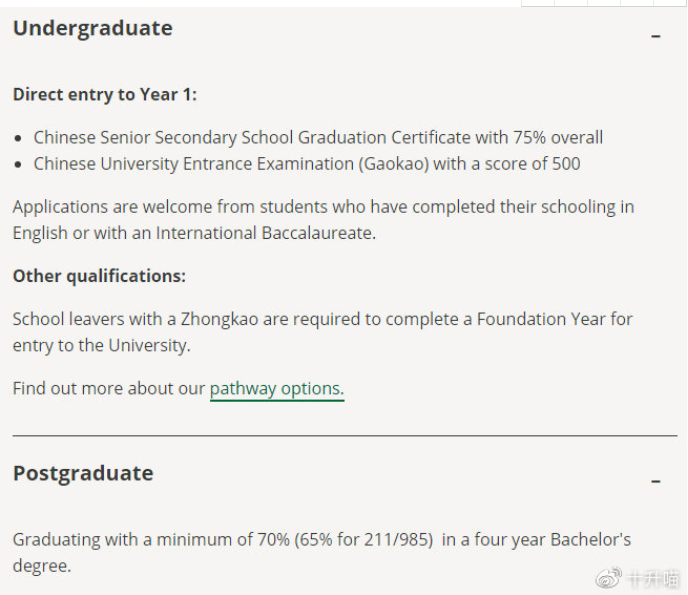The width and height of the screenshot is (688, 595).
Task: Click the Undergraduate accordion heading
Action: pyautogui.click(x=93, y=28)
